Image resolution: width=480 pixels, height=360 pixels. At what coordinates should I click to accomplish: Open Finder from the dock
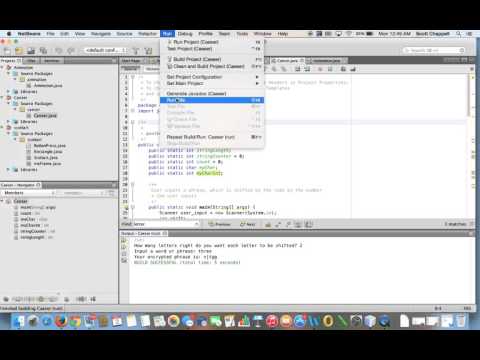click(x=19, y=321)
